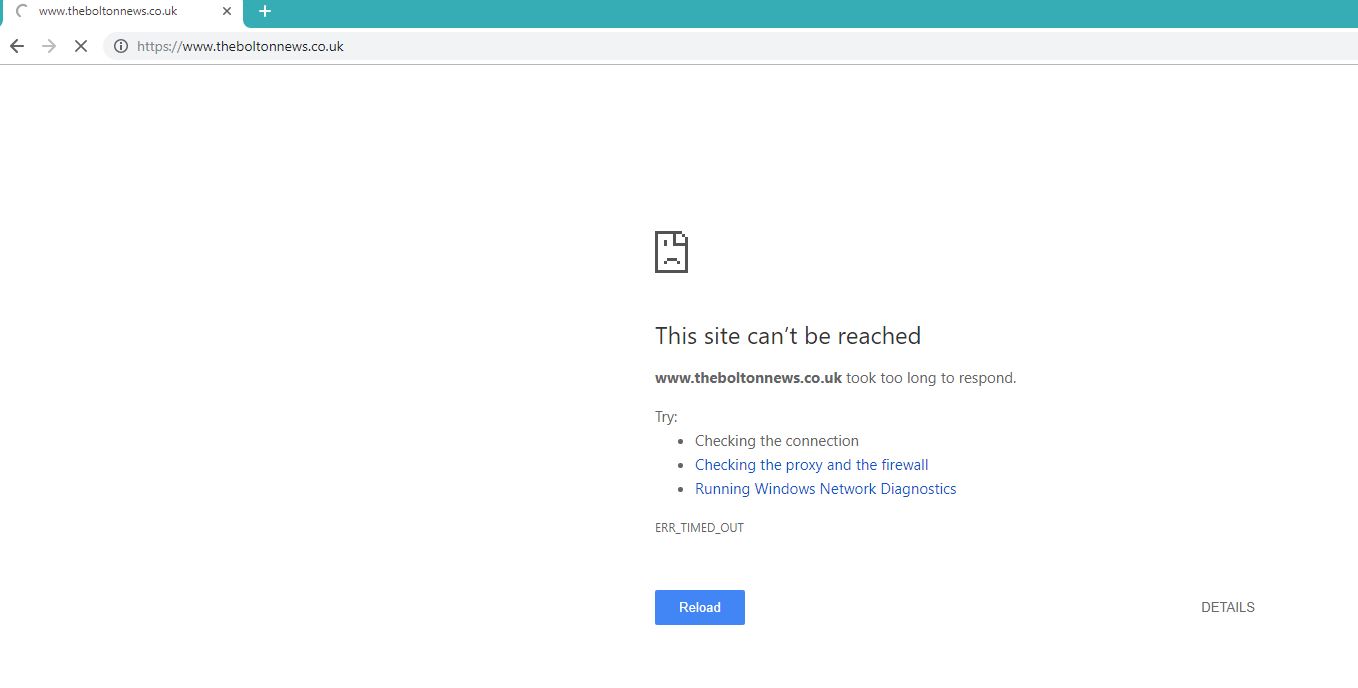Click empty teal title bar area
The width and height of the screenshot is (1358, 688).
pos(800,12)
